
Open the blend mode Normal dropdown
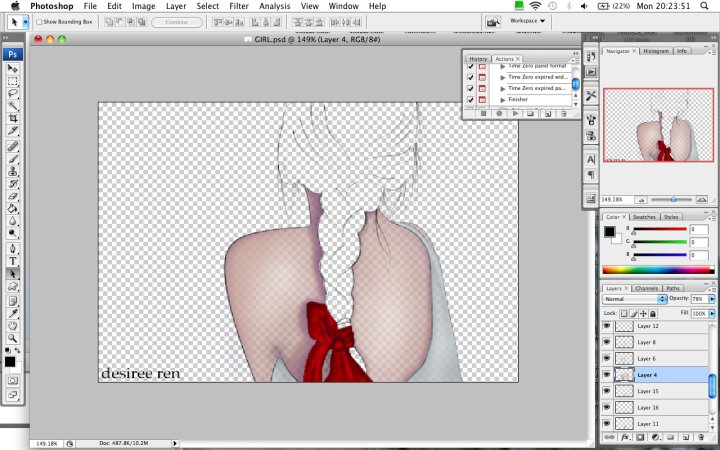coord(634,299)
